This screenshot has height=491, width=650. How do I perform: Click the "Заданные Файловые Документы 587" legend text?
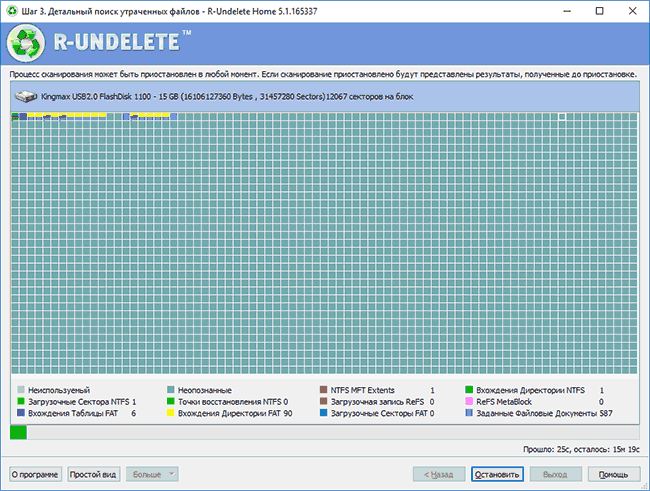pos(544,413)
